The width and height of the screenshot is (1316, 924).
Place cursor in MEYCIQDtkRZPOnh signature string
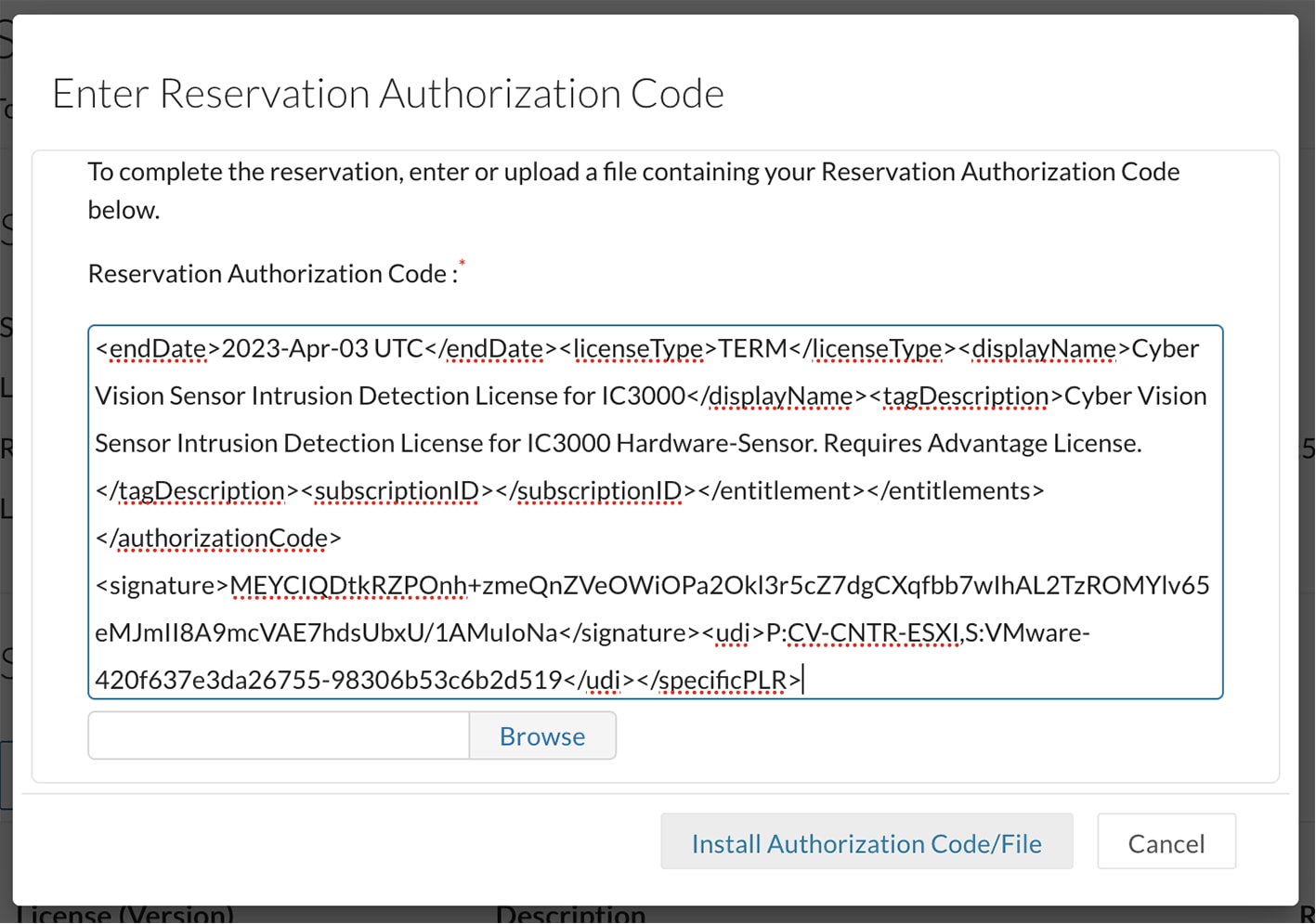pos(348,586)
